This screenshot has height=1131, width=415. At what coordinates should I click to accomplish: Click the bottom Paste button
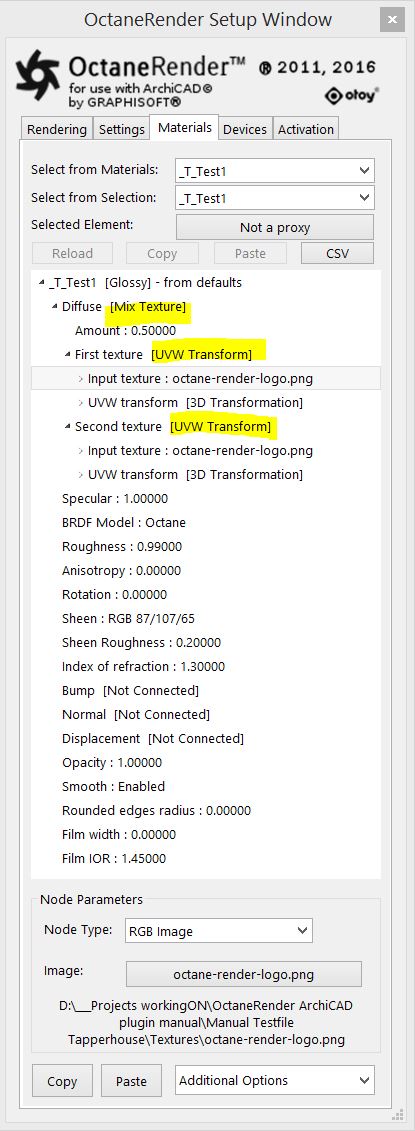point(131,1081)
